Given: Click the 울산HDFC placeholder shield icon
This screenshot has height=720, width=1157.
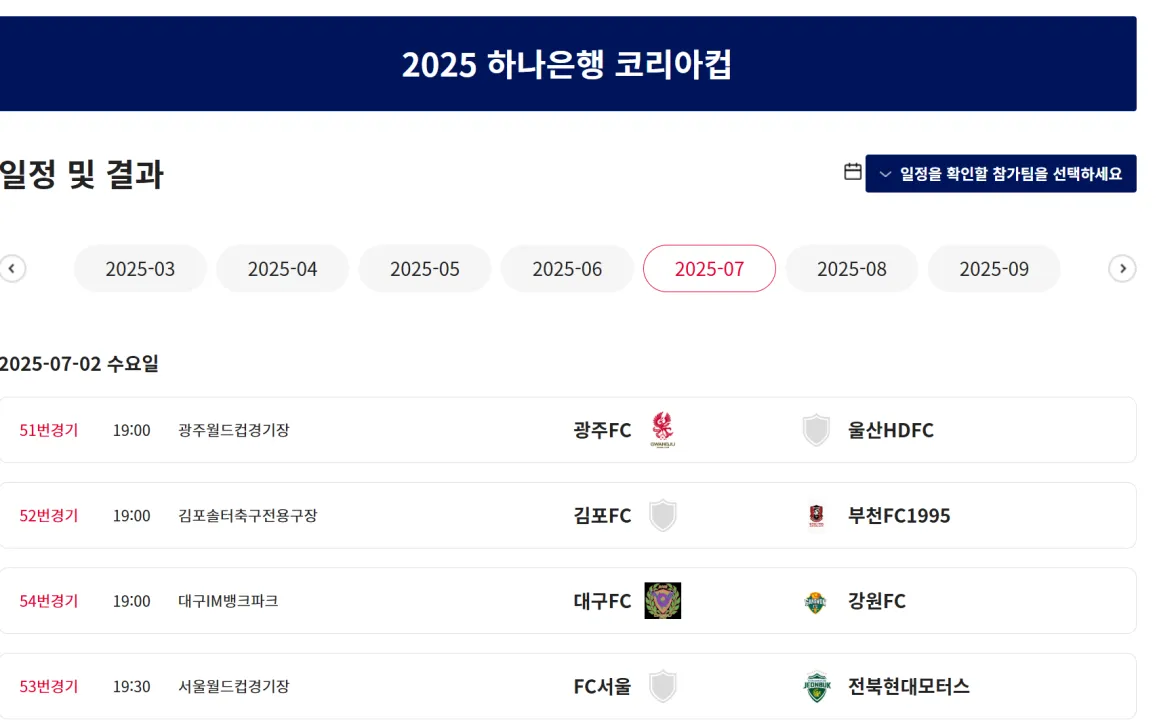Looking at the screenshot, I should pyautogui.click(x=816, y=430).
